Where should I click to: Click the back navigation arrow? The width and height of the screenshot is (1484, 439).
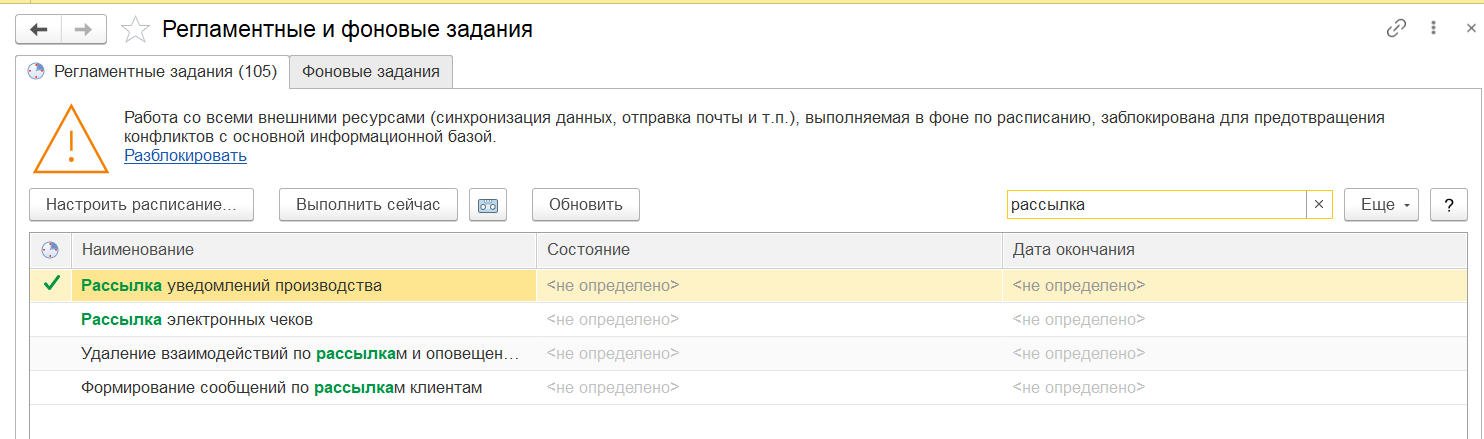[39, 30]
